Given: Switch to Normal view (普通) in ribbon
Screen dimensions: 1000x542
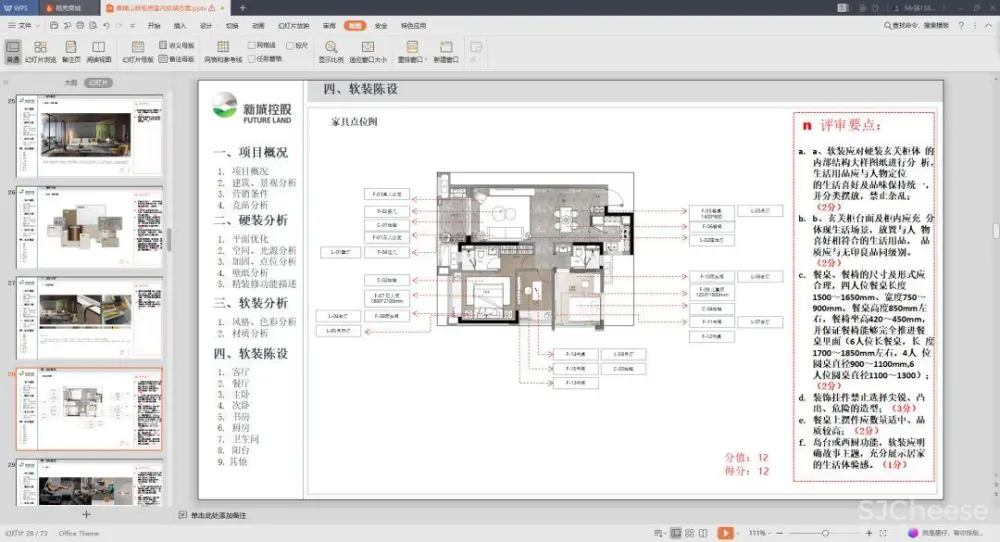Looking at the screenshot, I should click(x=13, y=51).
